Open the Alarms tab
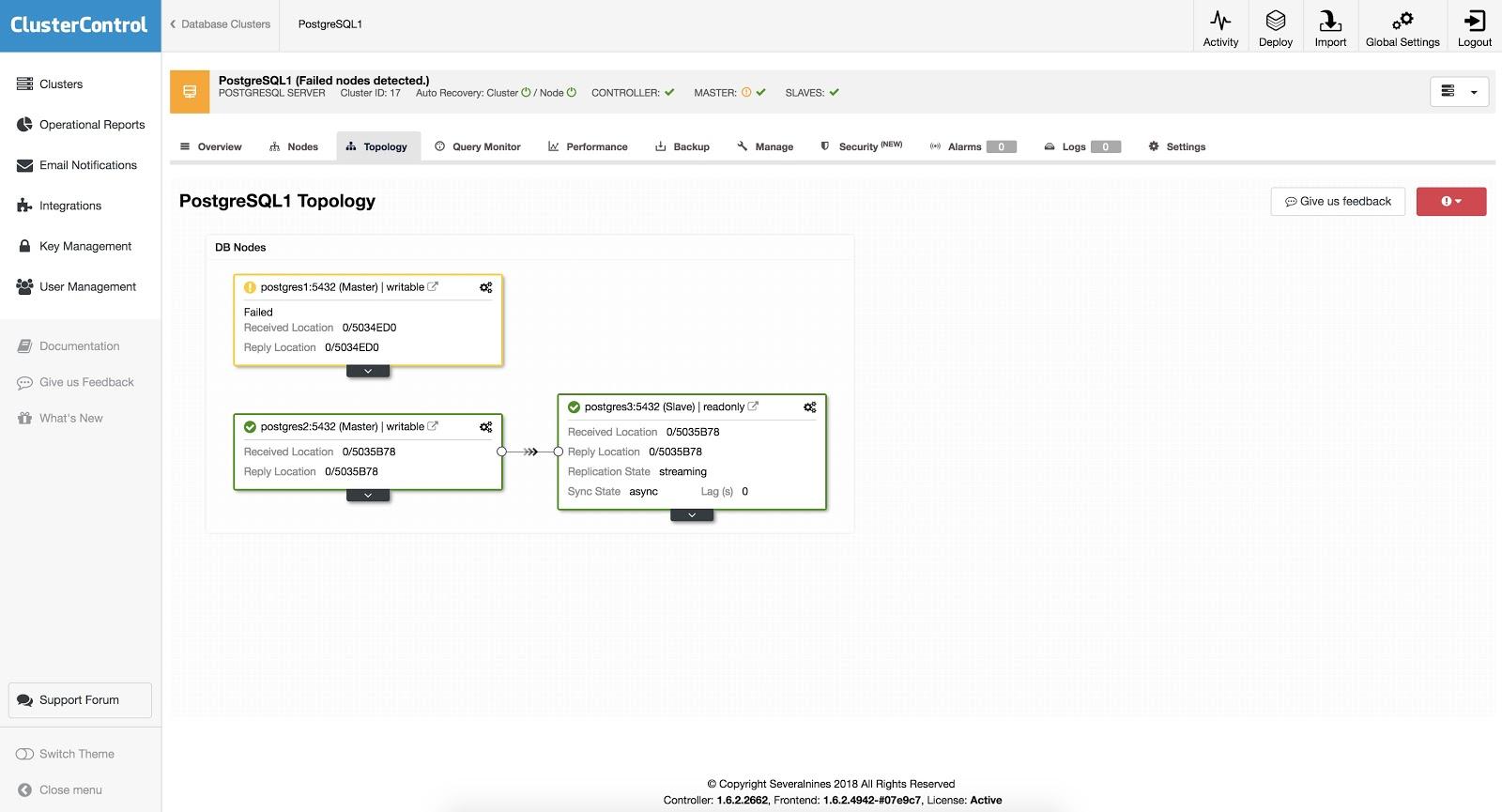Image resolution: width=1502 pixels, height=812 pixels. tap(973, 146)
